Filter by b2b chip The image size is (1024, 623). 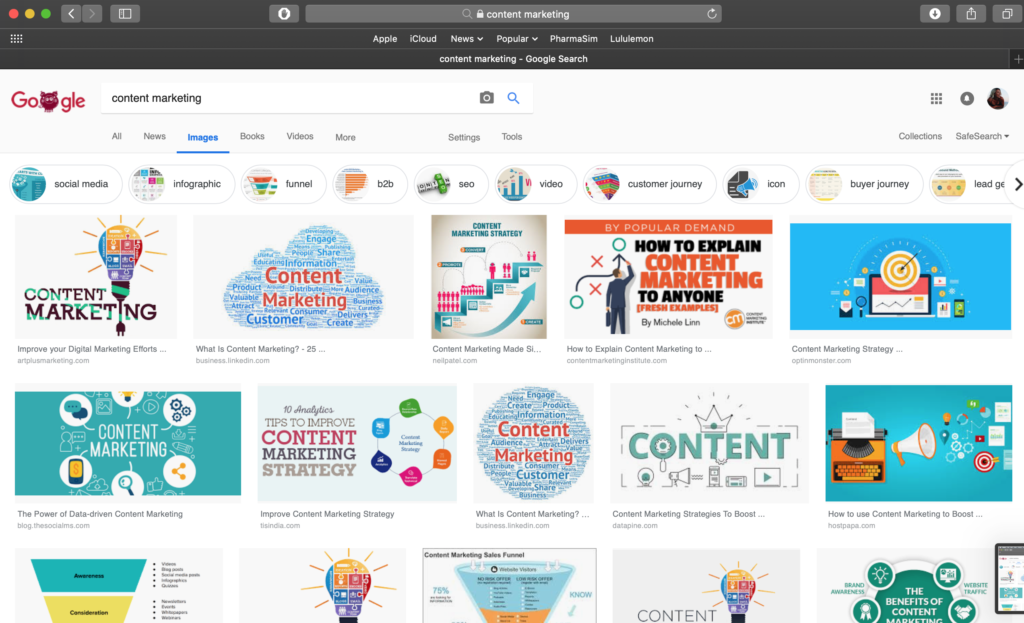[370, 184]
